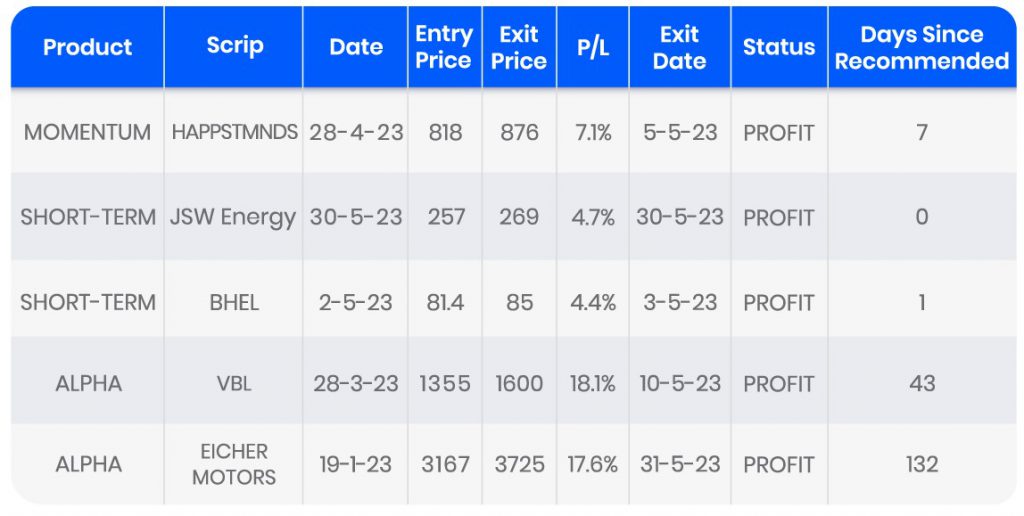Click the 132 days value

click(x=922, y=464)
